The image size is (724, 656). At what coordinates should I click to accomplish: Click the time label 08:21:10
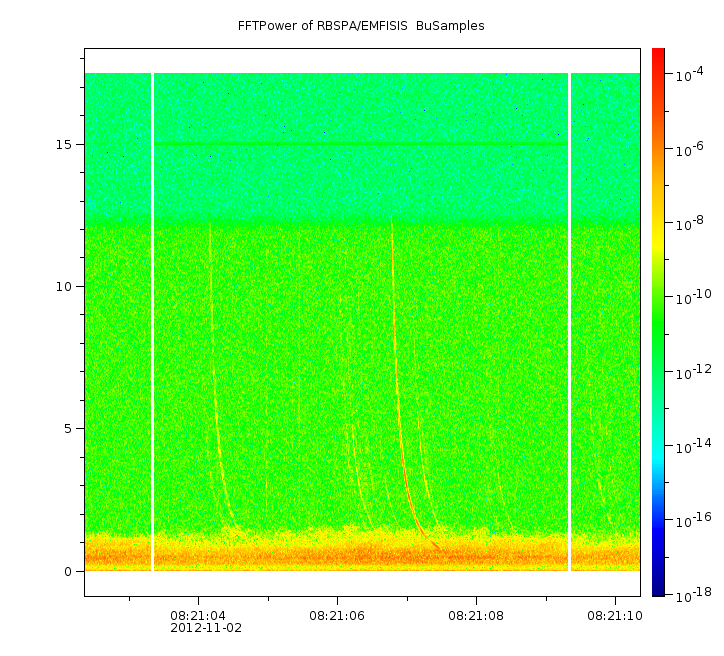[x=615, y=615]
